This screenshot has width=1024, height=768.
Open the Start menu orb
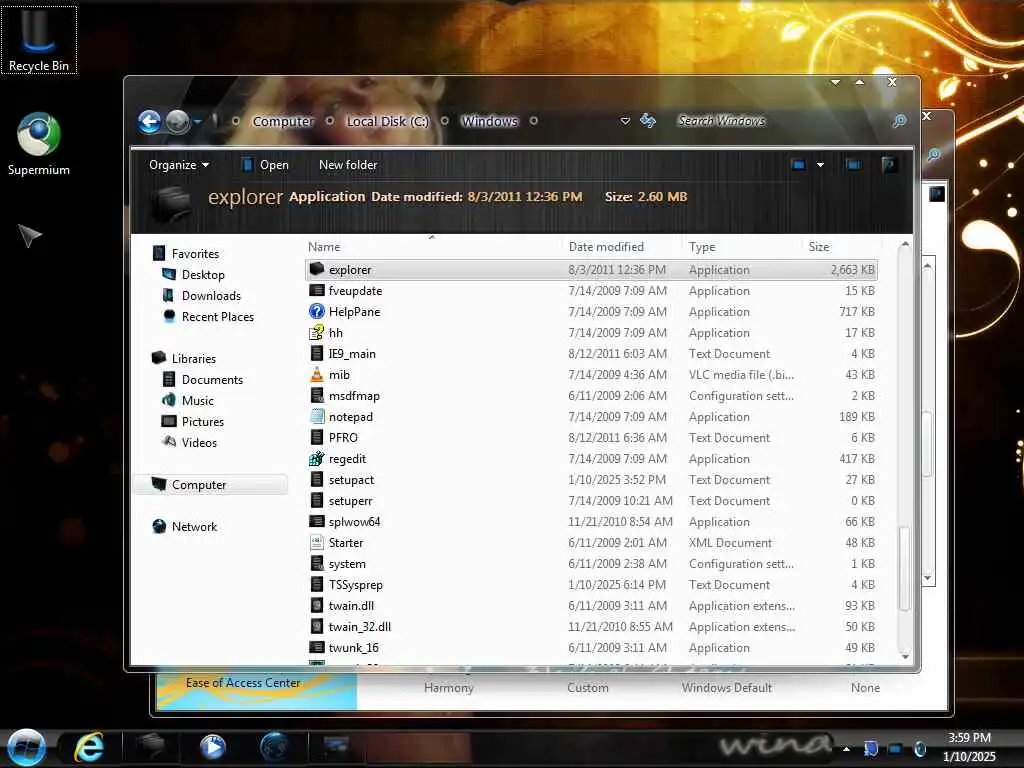(x=26, y=748)
